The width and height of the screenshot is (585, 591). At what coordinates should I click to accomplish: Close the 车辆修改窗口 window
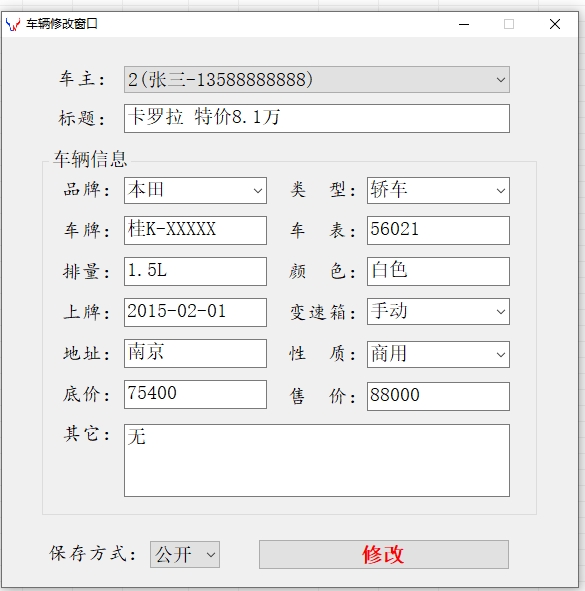554,24
